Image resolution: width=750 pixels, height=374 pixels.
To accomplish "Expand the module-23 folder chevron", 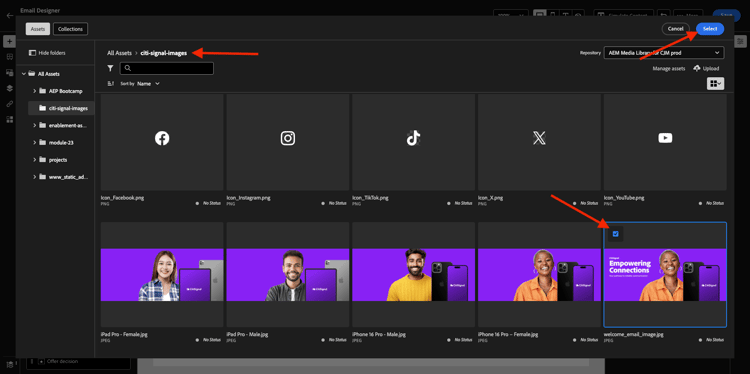I will click(35, 143).
